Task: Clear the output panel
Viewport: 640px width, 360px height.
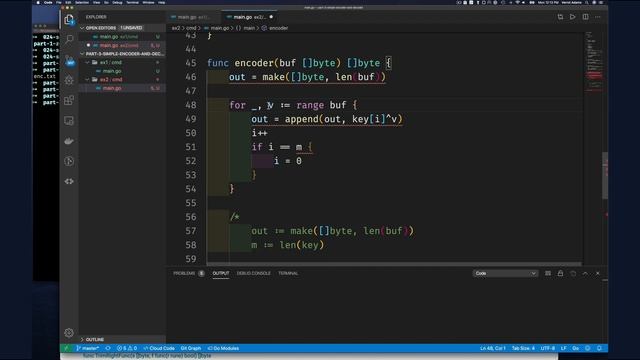Action: point(548,273)
